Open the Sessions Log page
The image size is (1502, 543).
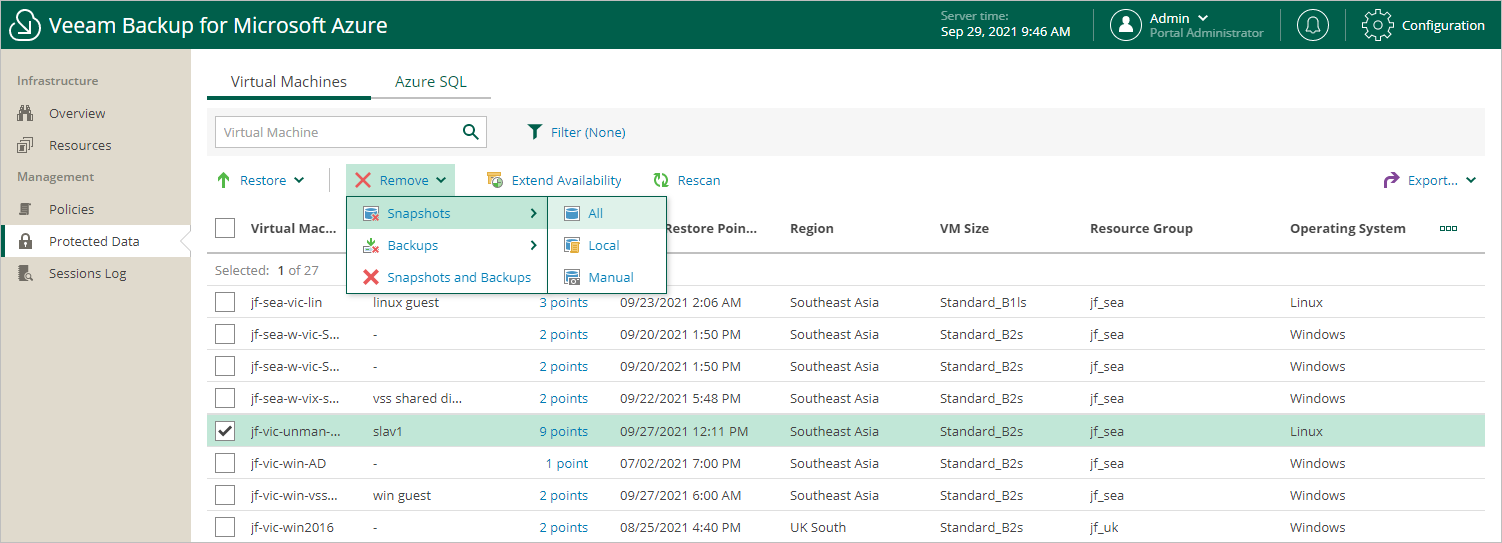click(87, 274)
